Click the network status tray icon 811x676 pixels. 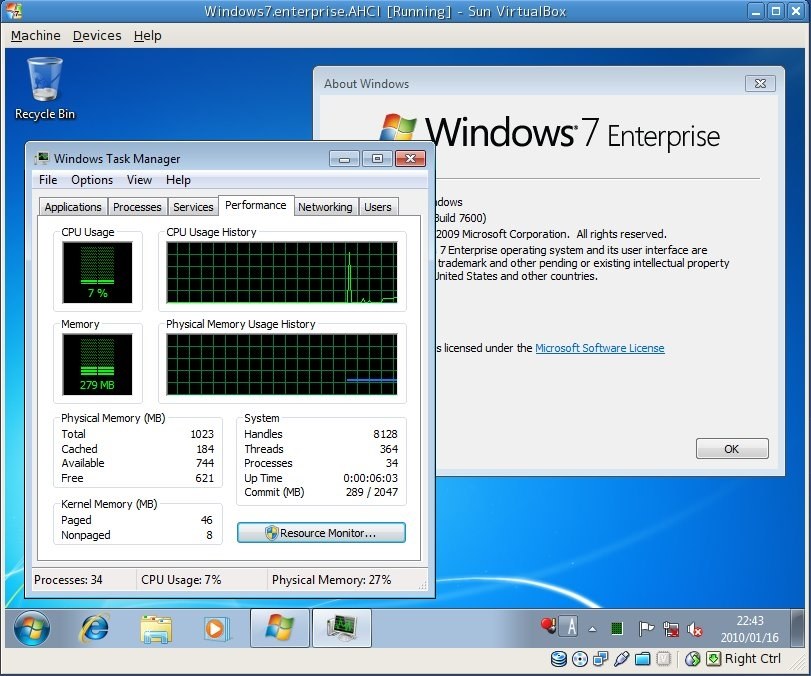pos(671,628)
